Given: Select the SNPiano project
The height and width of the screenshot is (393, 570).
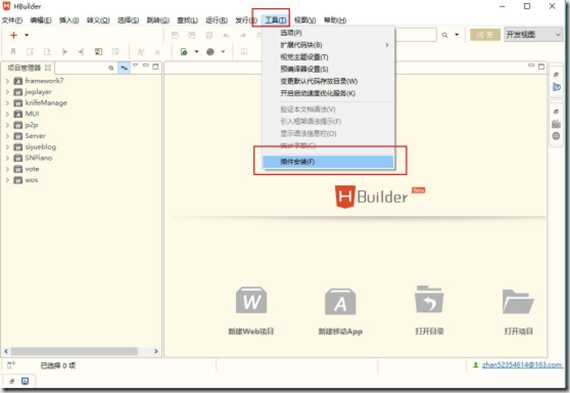Looking at the screenshot, I should 33,158.
